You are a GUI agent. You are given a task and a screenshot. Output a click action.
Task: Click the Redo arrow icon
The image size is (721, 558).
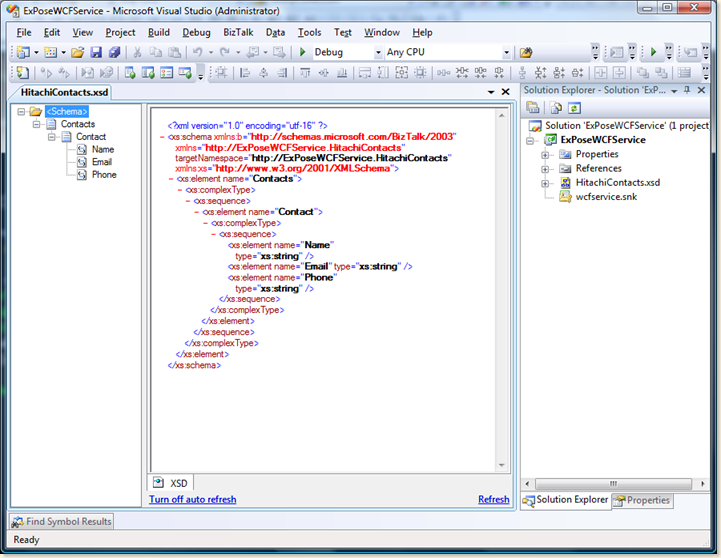(x=225, y=52)
